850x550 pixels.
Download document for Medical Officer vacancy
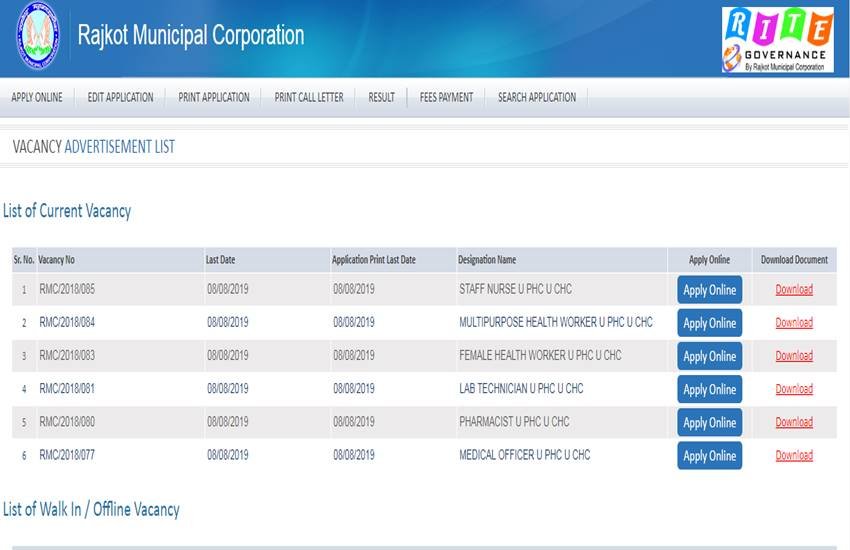tap(794, 455)
